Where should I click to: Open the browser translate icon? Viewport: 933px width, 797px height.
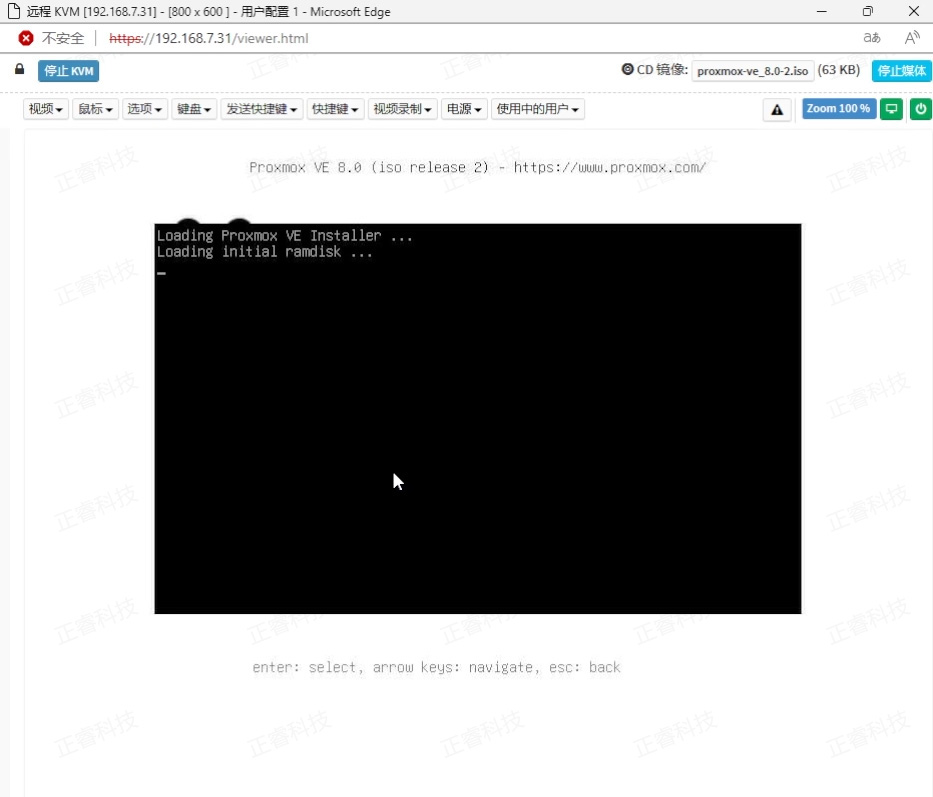click(872, 38)
